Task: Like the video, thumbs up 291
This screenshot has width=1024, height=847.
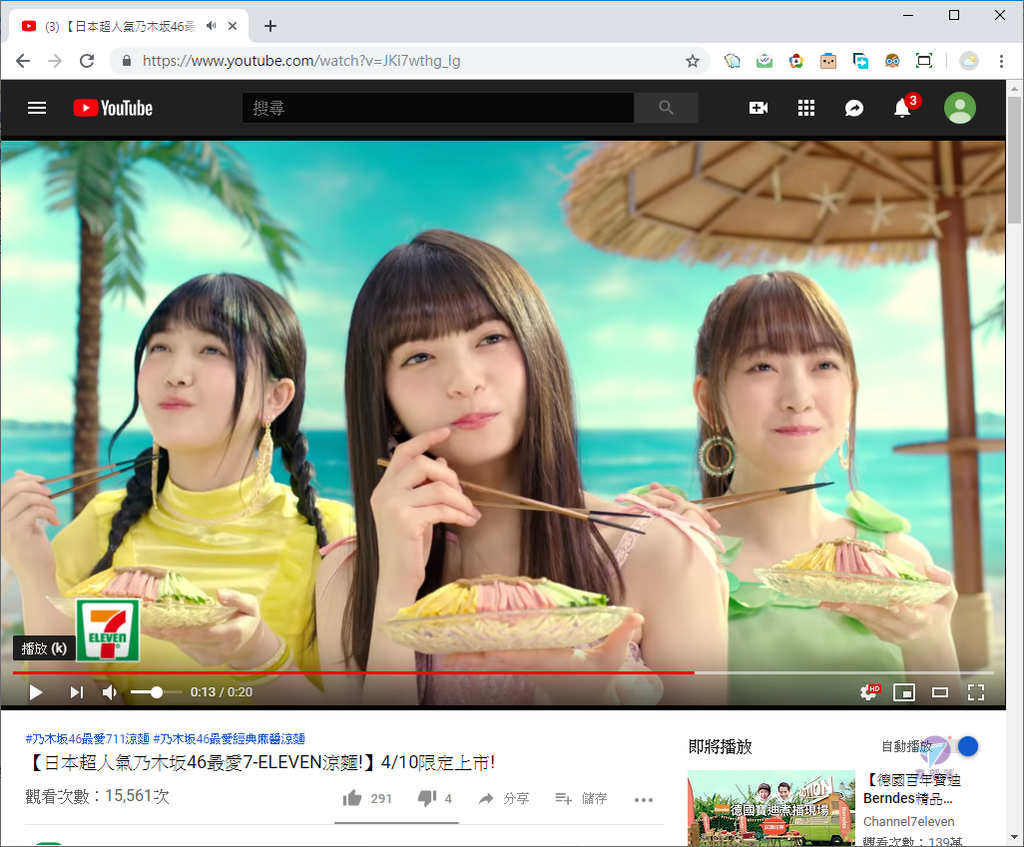Action: coord(367,798)
